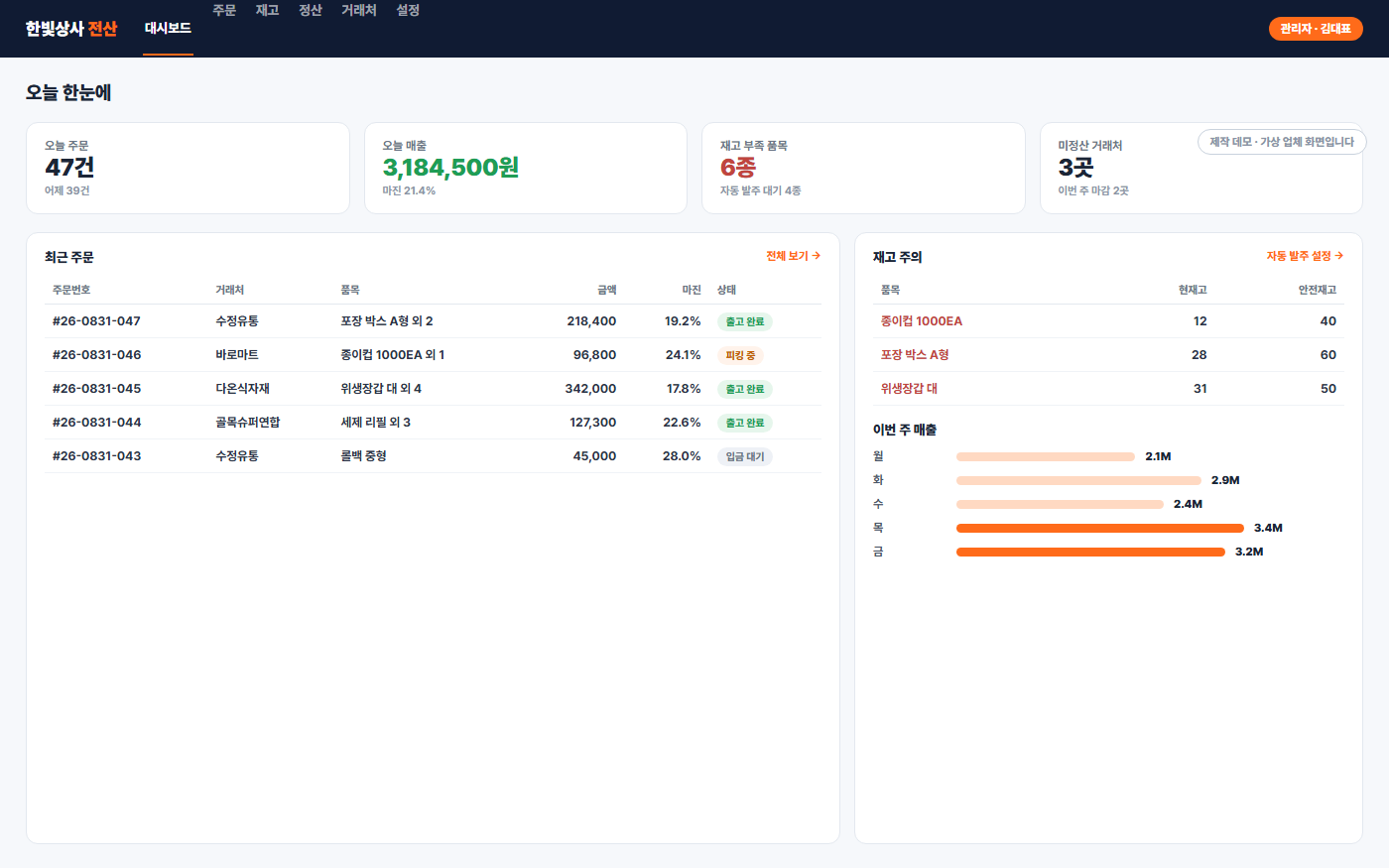This screenshot has height=868, width=1389.
Task: Open the 전체 보기 link with arrow
Action: (x=793, y=256)
